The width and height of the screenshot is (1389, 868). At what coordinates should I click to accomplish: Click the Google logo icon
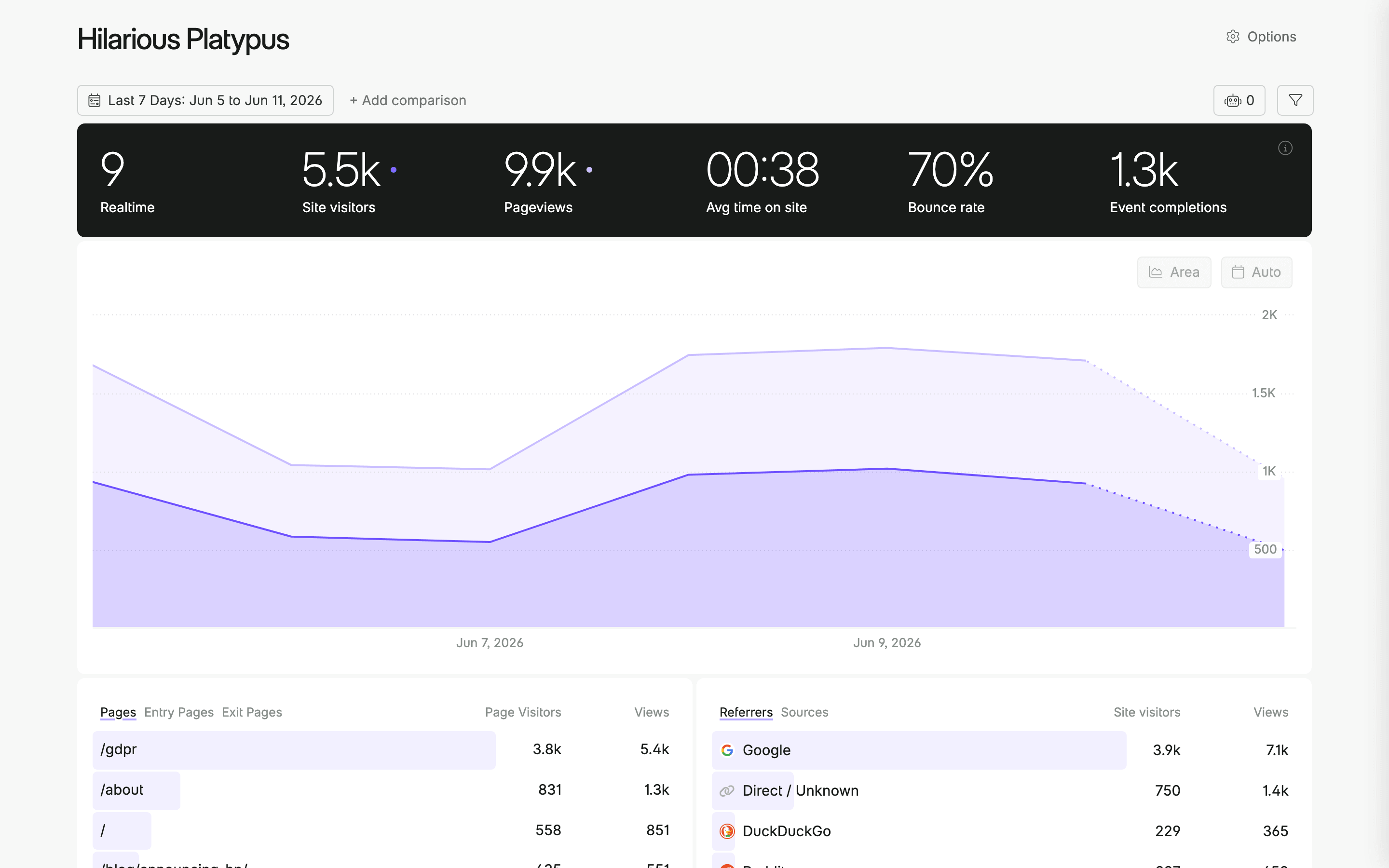point(727,750)
